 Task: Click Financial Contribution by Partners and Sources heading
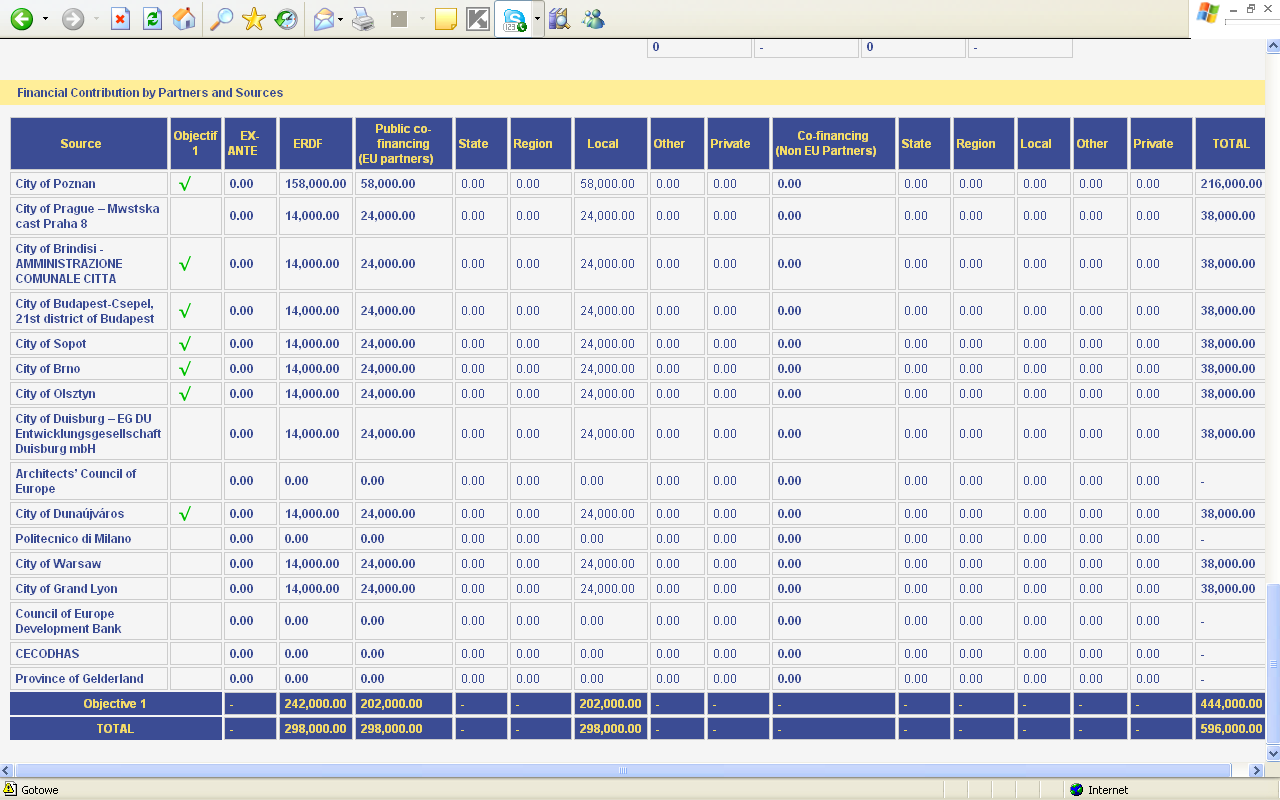pos(150,93)
